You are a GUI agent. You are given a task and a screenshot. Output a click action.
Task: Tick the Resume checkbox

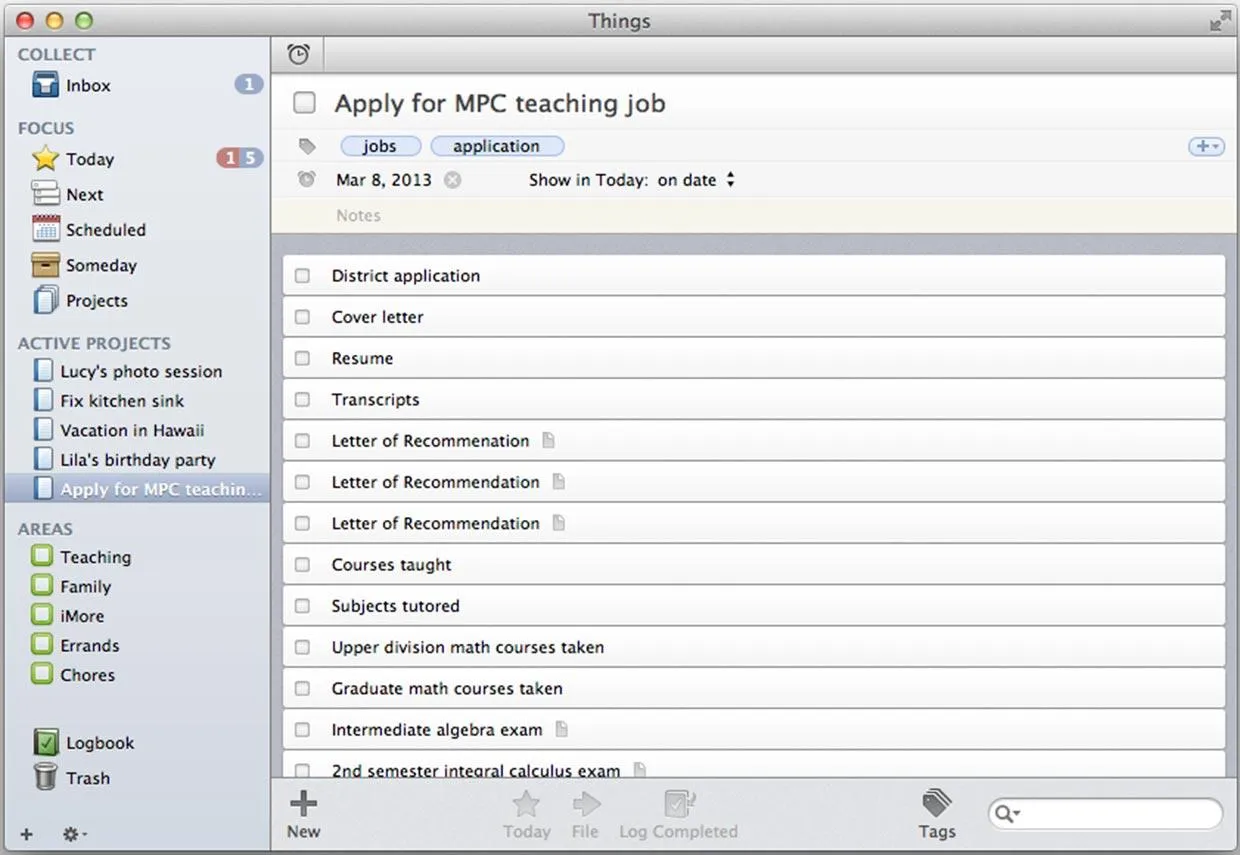(302, 358)
